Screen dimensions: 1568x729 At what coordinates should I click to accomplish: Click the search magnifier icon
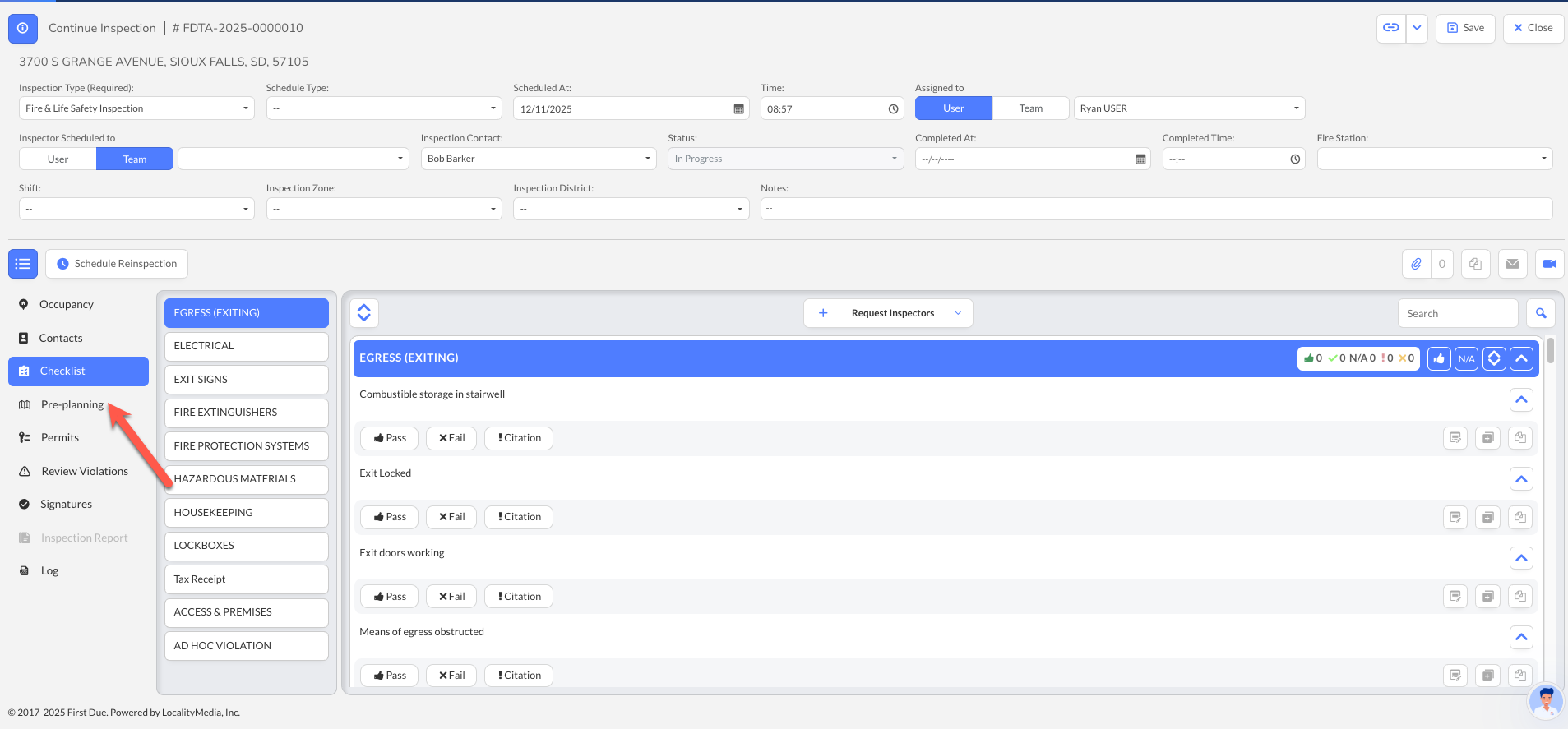(1541, 313)
